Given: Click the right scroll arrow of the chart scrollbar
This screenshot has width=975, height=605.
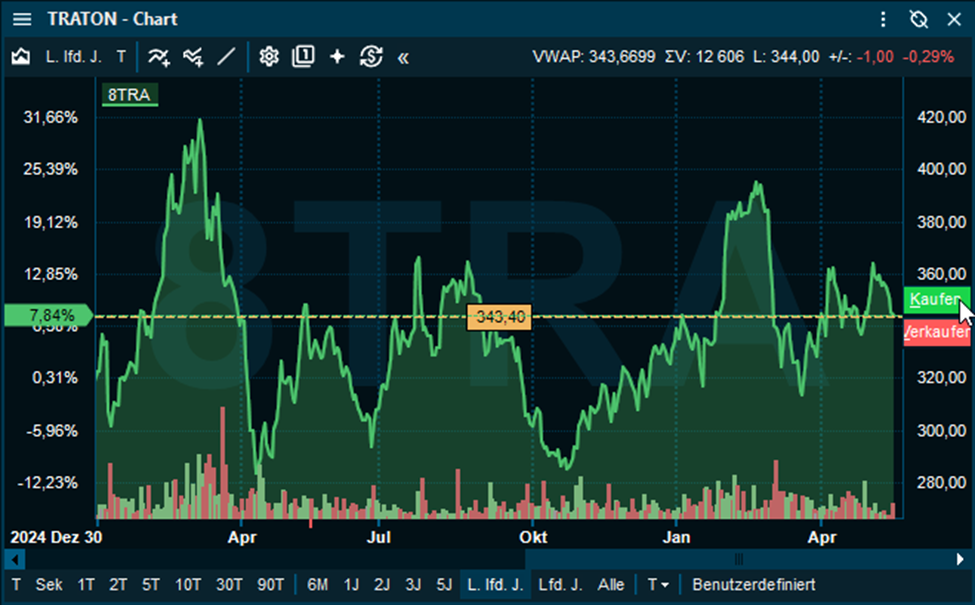Looking at the screenshot, I should (959, 560).
